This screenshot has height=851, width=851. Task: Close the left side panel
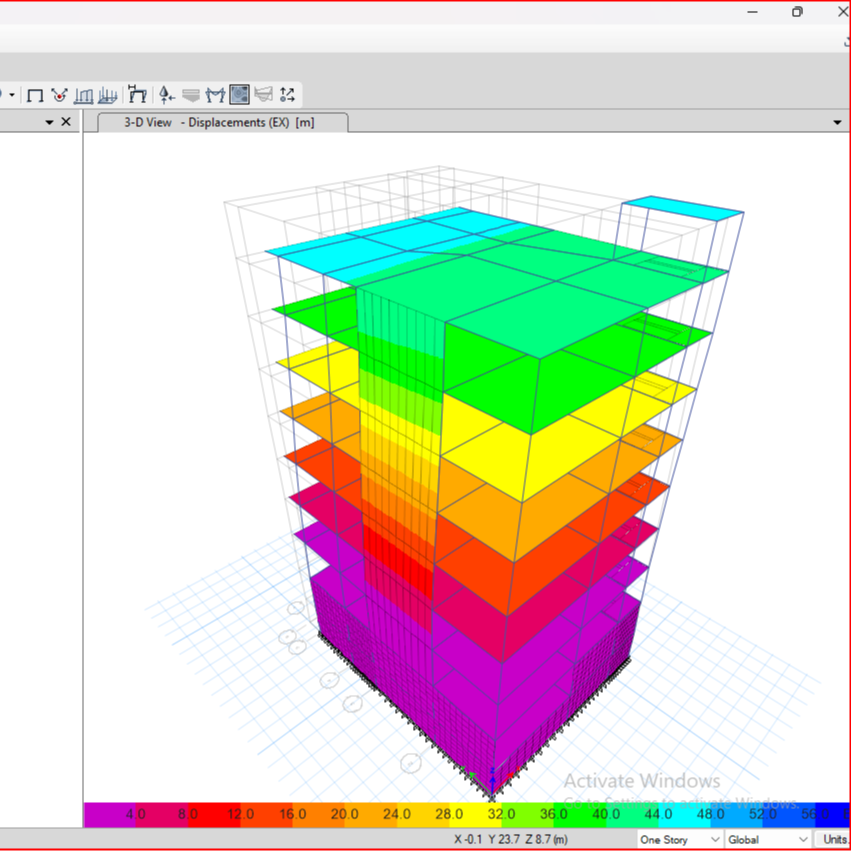(66, 122)
